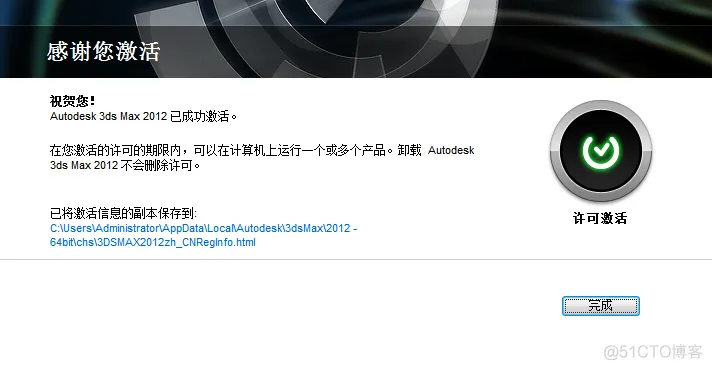The image size is (712, 370).
Task: Click the 完成 button to finish
Action: point(600,306)
